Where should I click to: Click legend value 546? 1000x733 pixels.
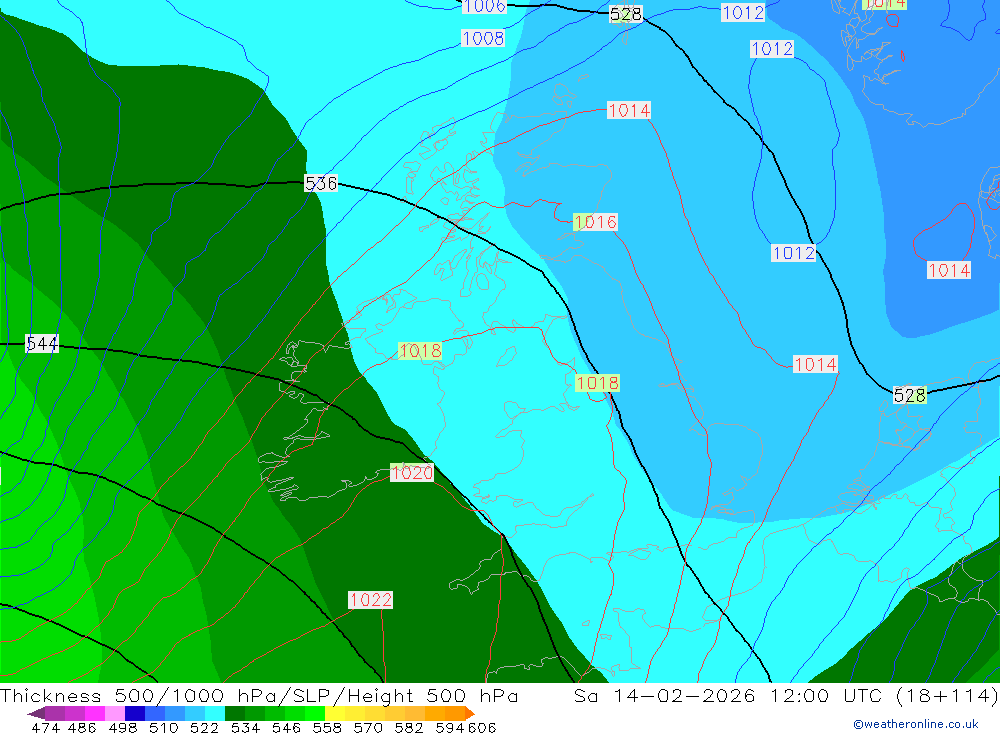(286, 727)
